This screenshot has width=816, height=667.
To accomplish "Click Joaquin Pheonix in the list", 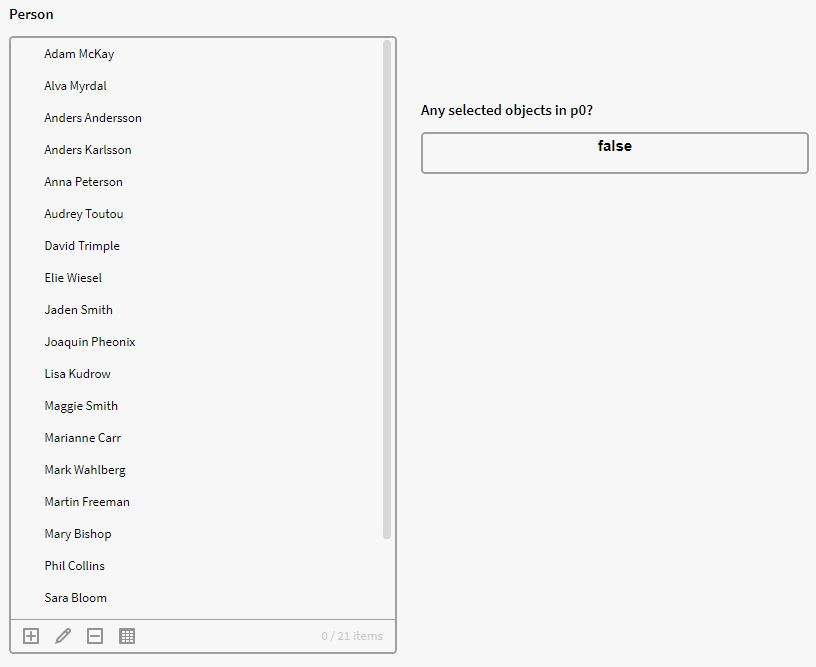I will pyautogui.click(x=90, y=342).
